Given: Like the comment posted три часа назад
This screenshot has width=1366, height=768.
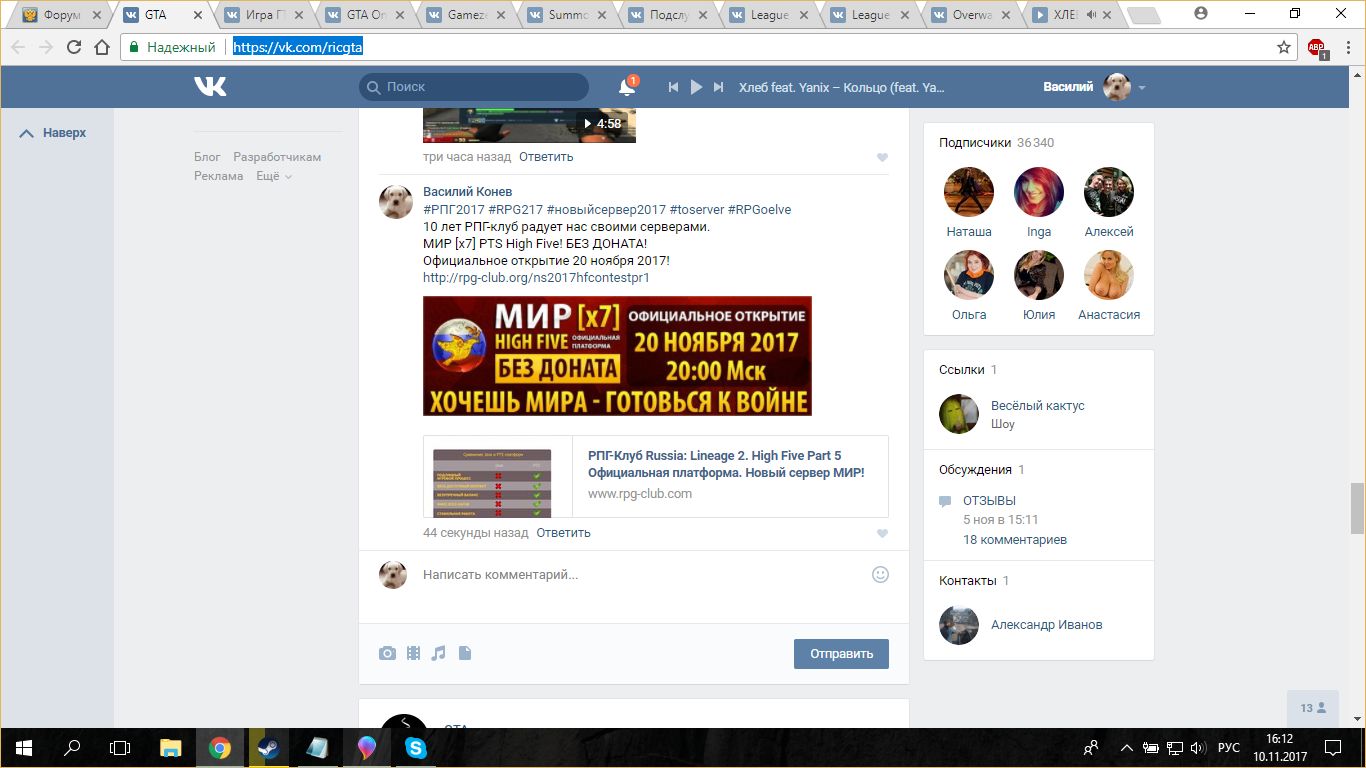Looking at the screenshot, I should (x=882, y=158).
